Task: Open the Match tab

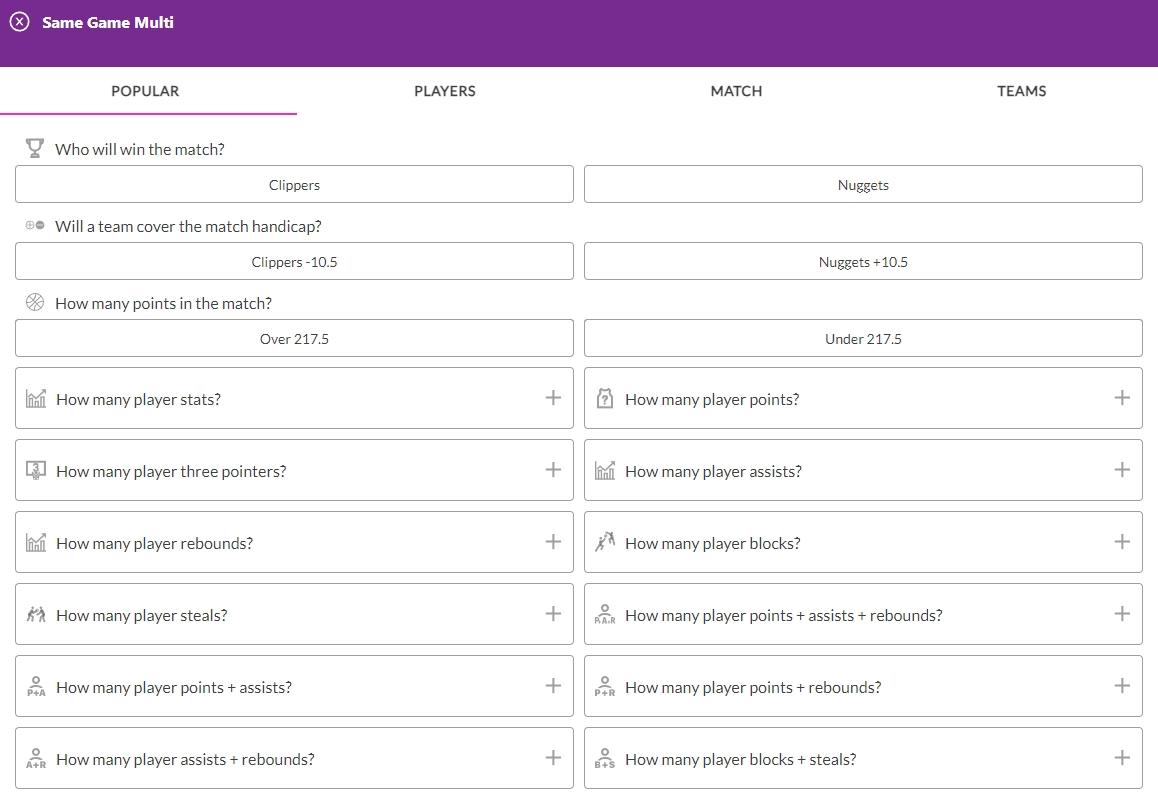Action: (736, 91)
